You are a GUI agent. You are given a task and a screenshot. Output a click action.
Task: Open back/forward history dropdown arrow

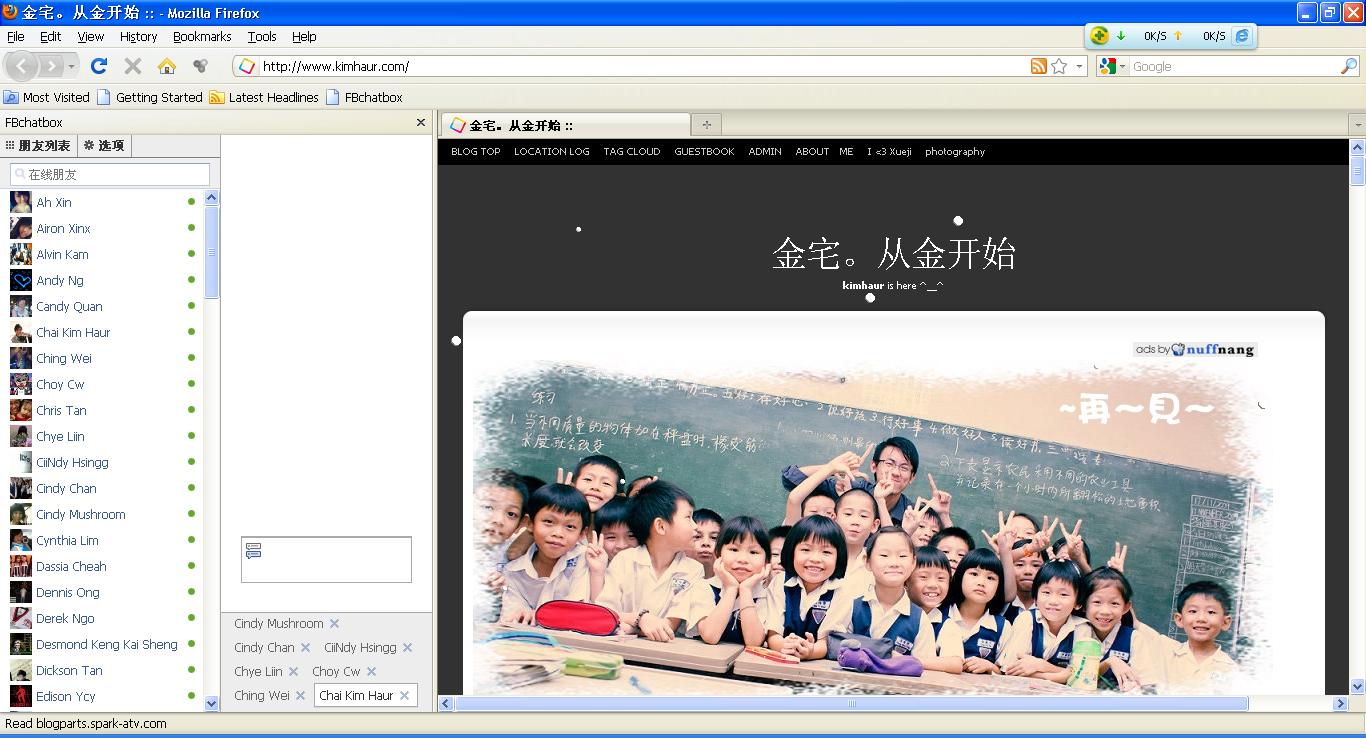[72, 66]
